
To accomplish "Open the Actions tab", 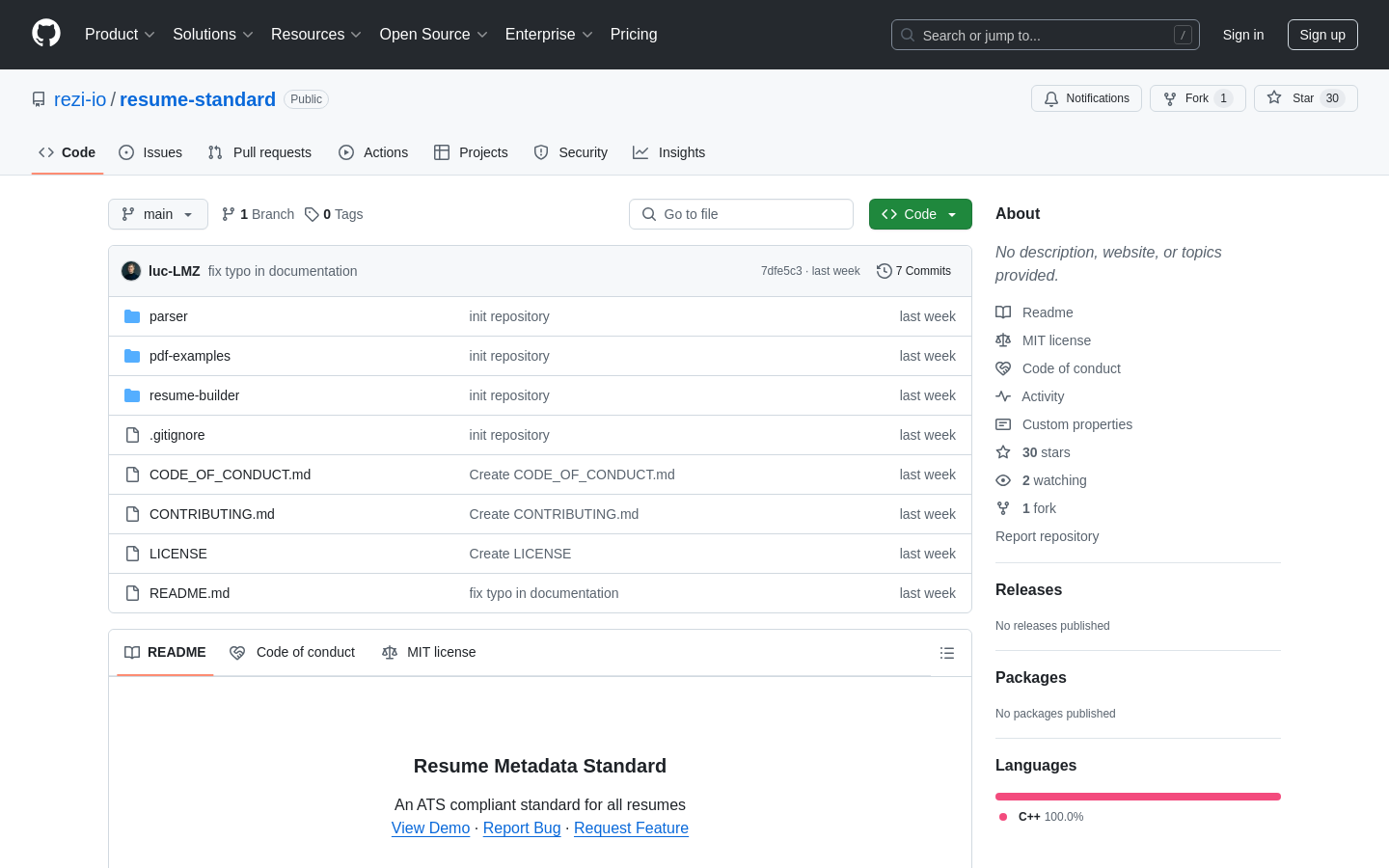I will pos(373,152).
